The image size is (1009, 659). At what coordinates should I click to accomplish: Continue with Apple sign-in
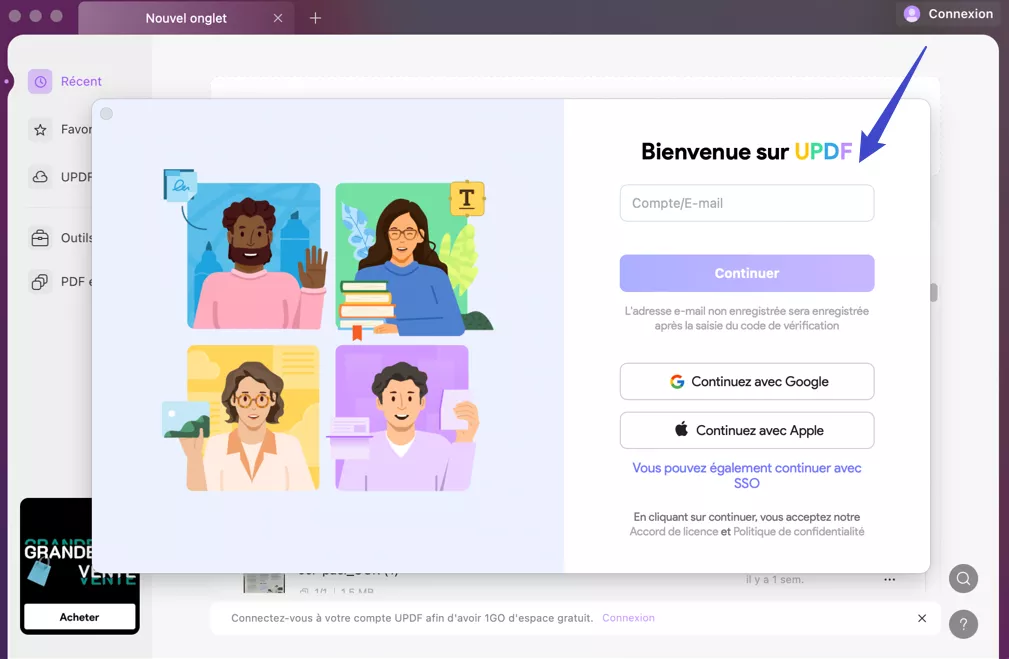pos(747,431)
